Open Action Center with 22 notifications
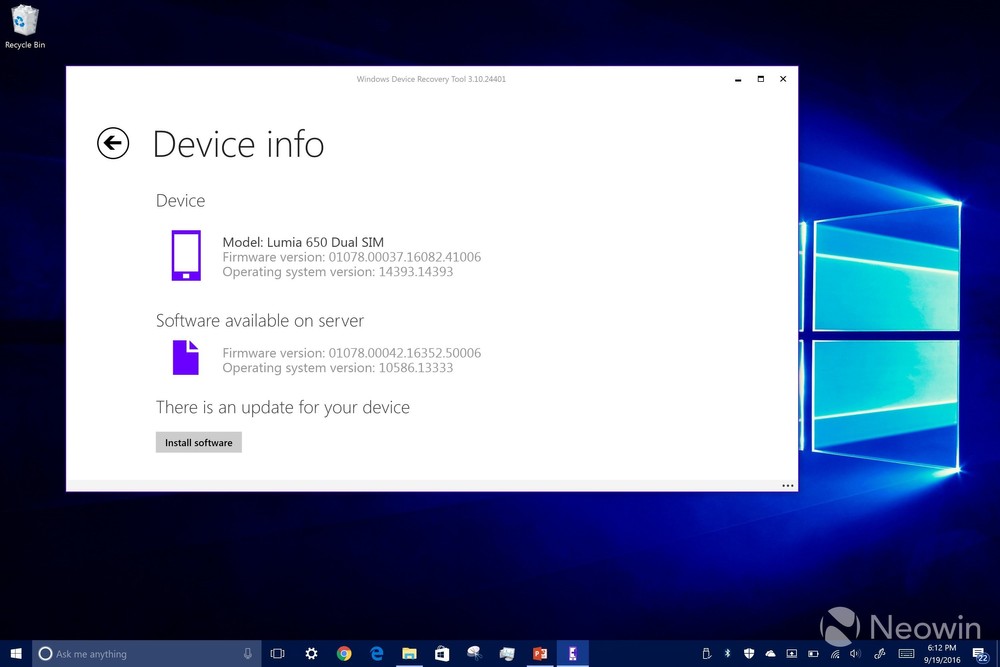The width and height of the screenshot is (1000, 667). [x=980, y=654]
